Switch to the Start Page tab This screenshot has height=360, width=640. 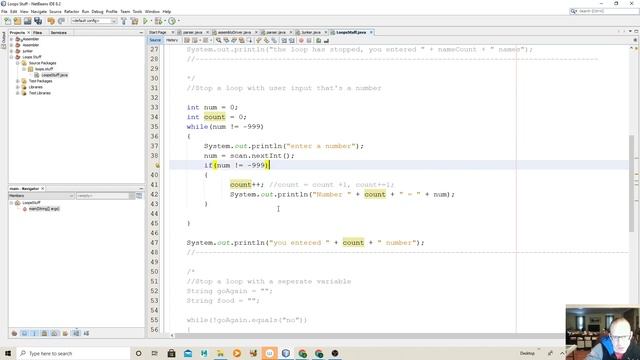(x=158, y=32)
